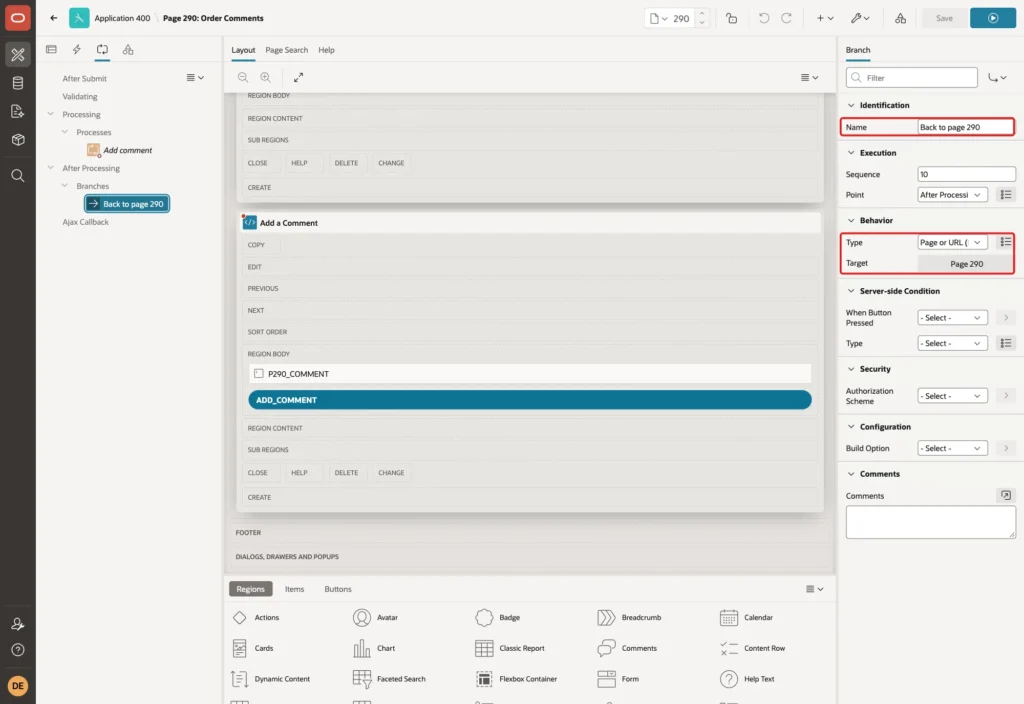Viewport: 1024px width, 704px height.
Task: Expand the layout to full view
Action: click(298, 77)
